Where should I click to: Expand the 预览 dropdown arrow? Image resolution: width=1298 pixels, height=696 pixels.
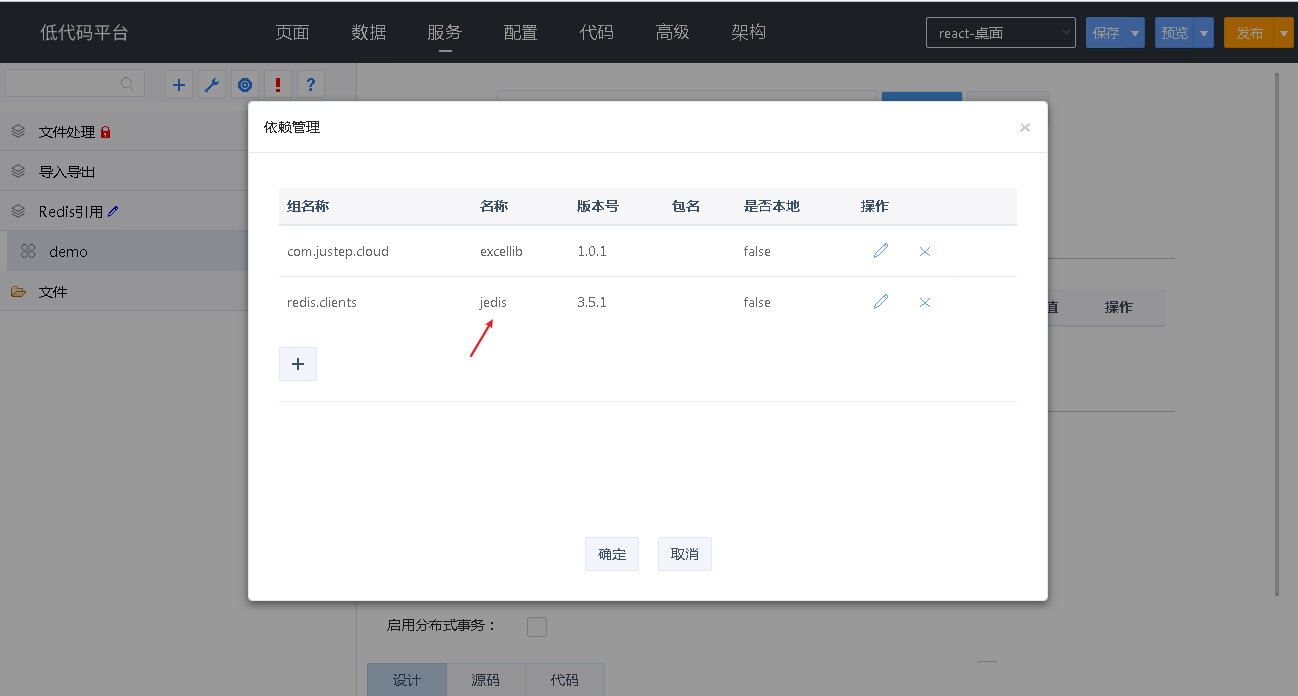pos(1204,33)
